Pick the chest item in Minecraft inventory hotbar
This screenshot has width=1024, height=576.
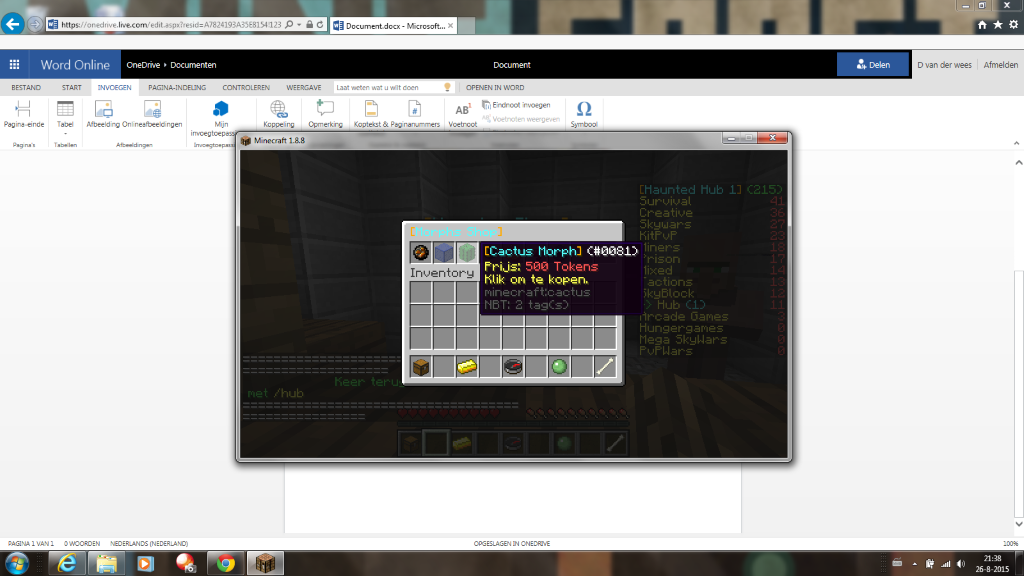click(421, 366)
